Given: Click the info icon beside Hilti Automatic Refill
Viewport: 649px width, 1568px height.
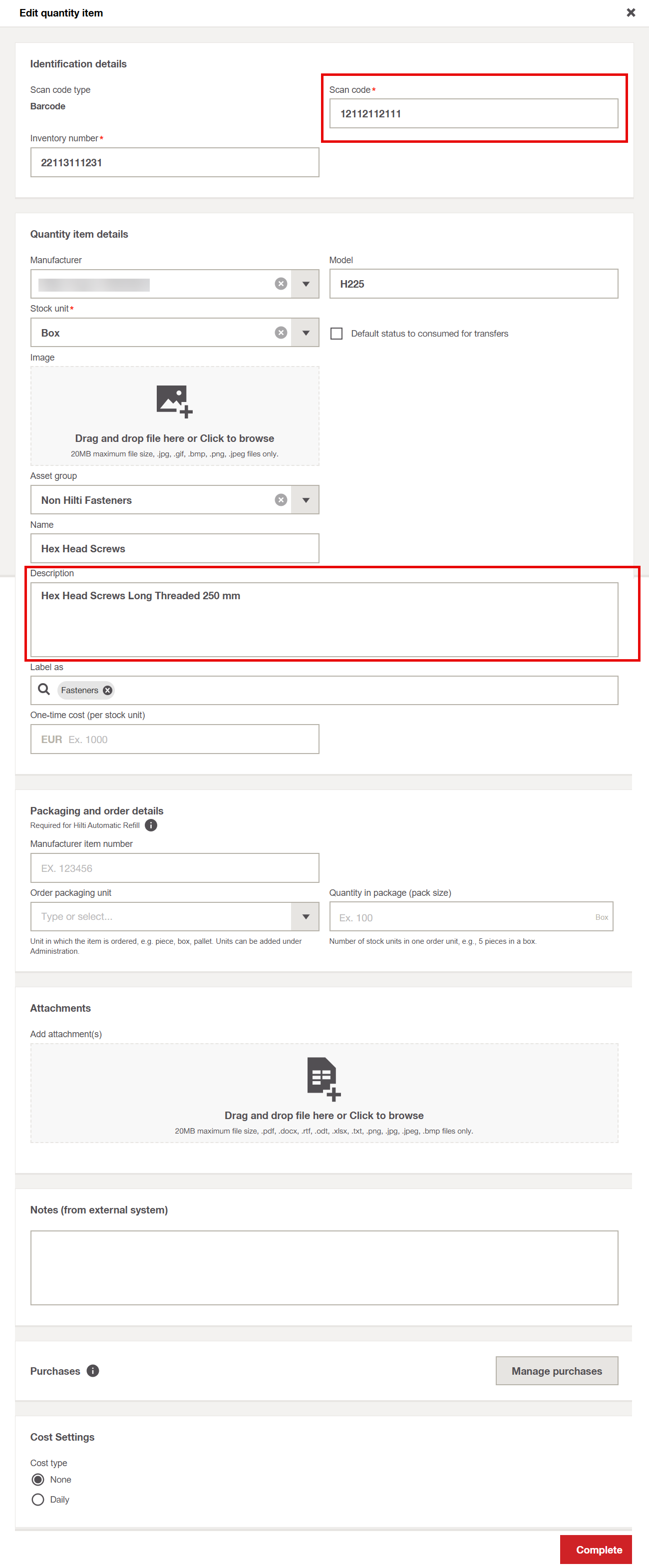Looking at the screenshot, I should (x=151, y=825).
